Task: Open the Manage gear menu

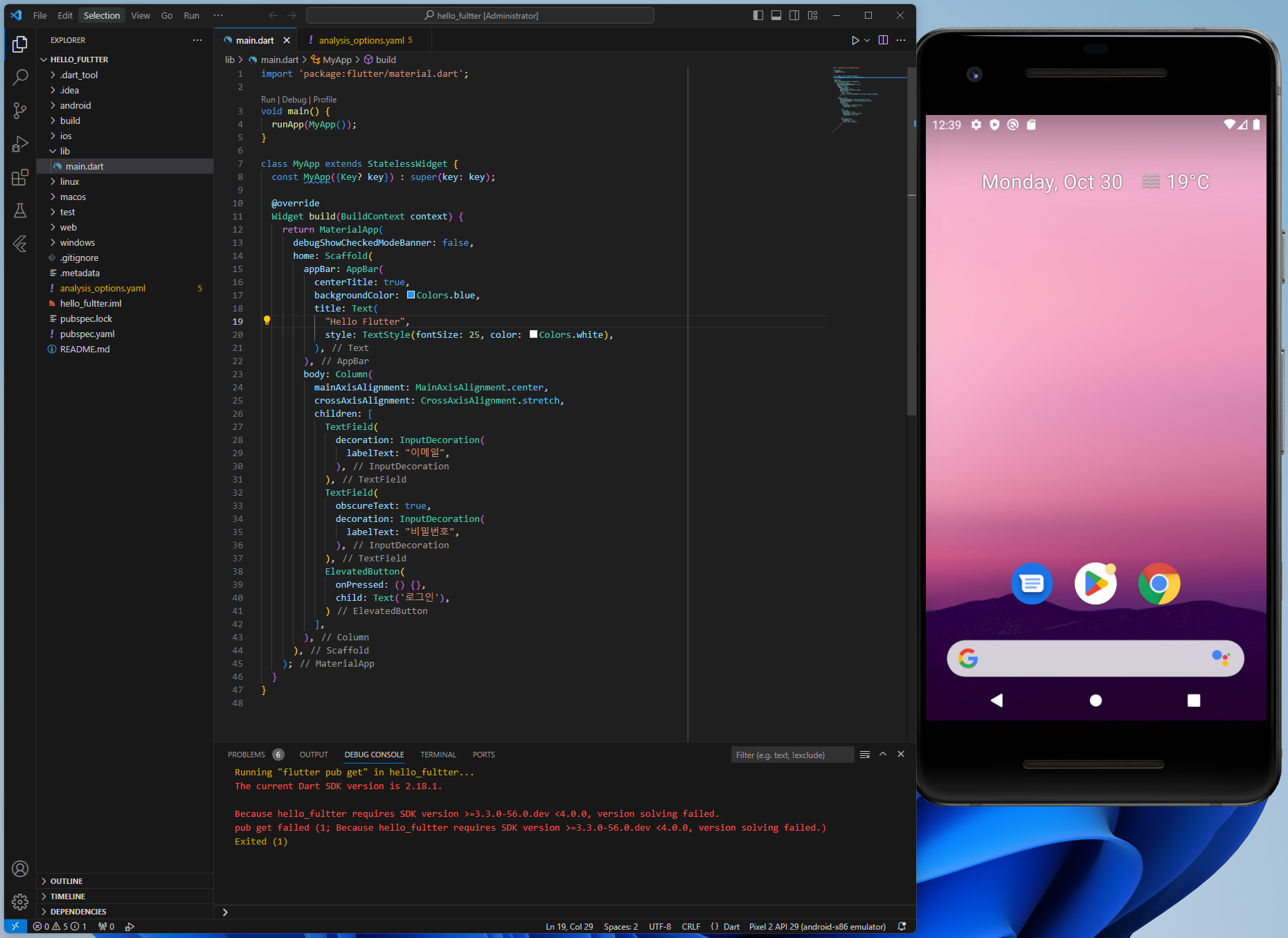Action: 20,902
